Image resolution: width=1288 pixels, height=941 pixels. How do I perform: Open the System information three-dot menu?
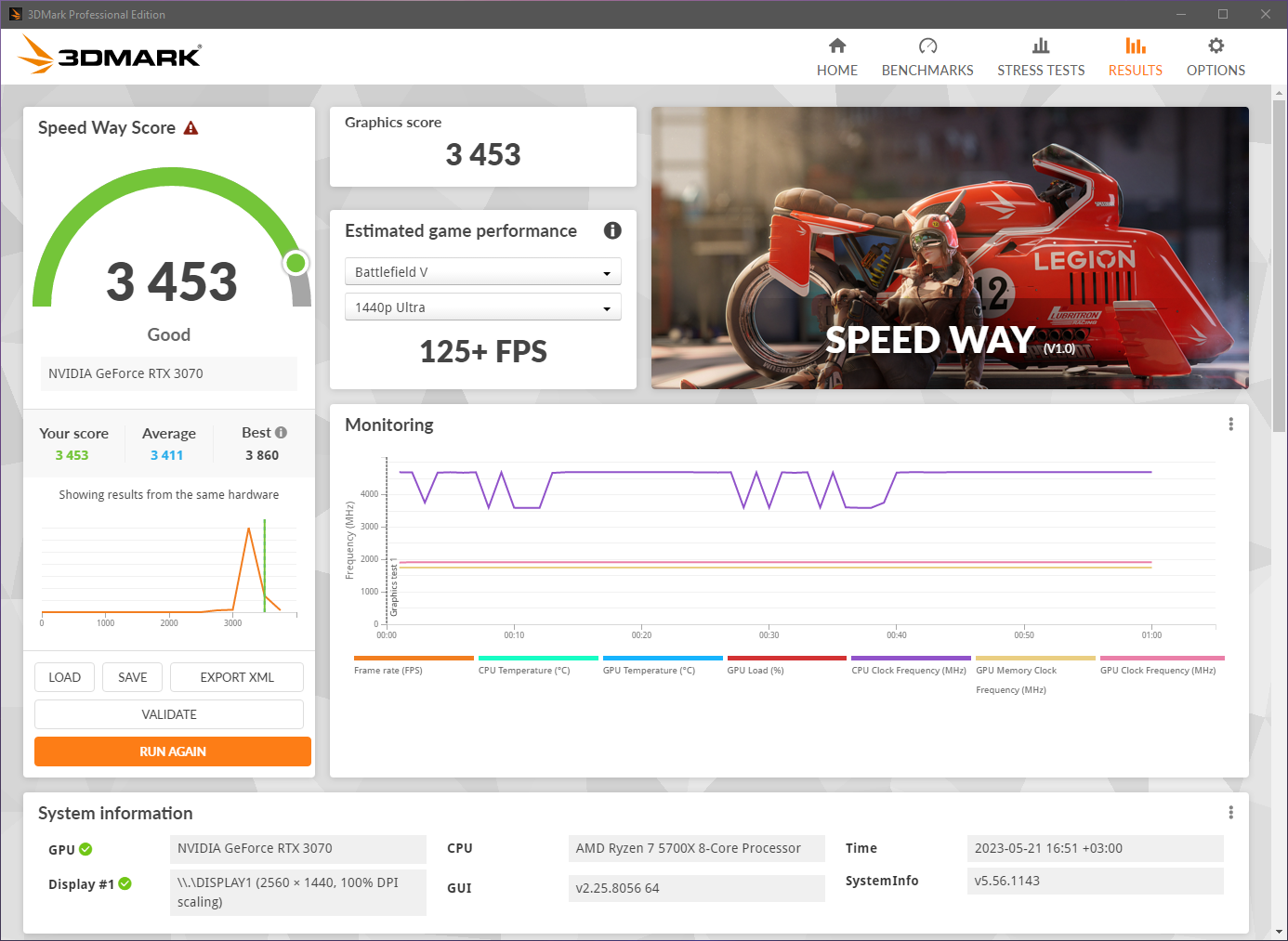[x=1230, y=811]
